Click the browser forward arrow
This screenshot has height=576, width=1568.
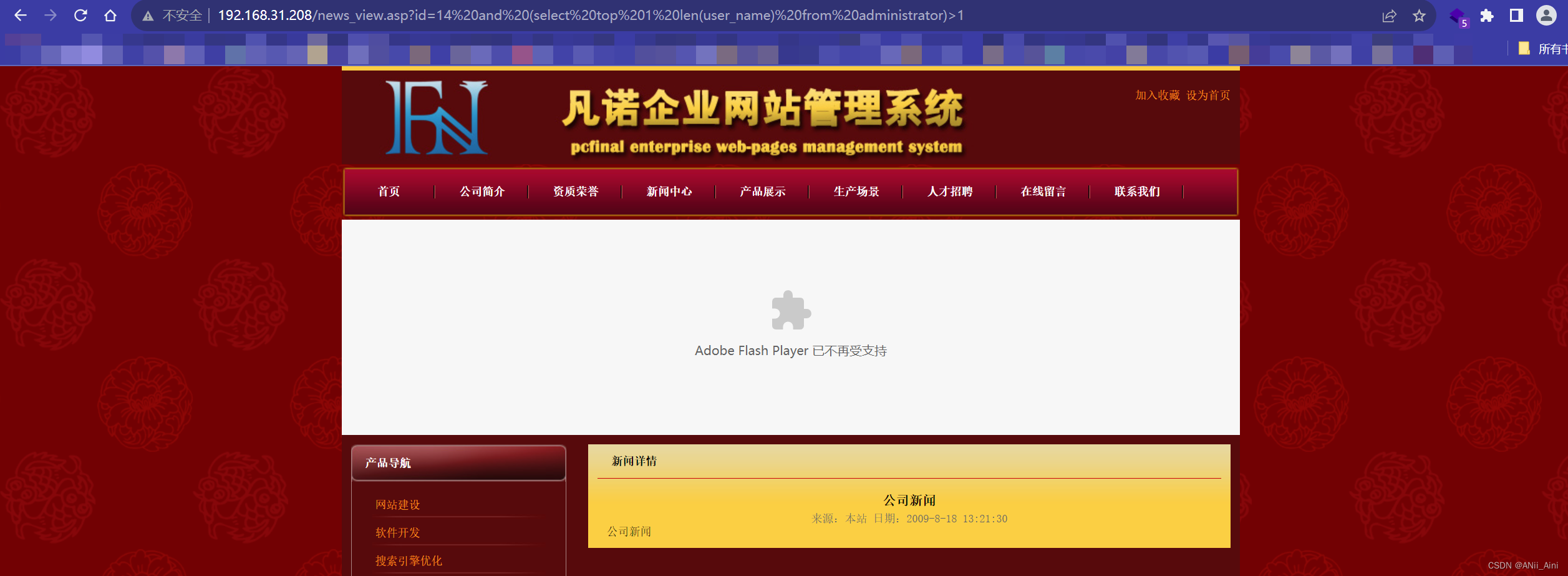point(51,16)
